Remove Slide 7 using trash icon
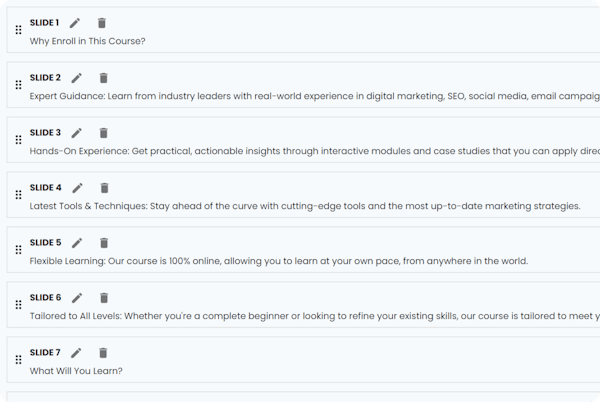 pyautogui.click(x=103, y=353)
